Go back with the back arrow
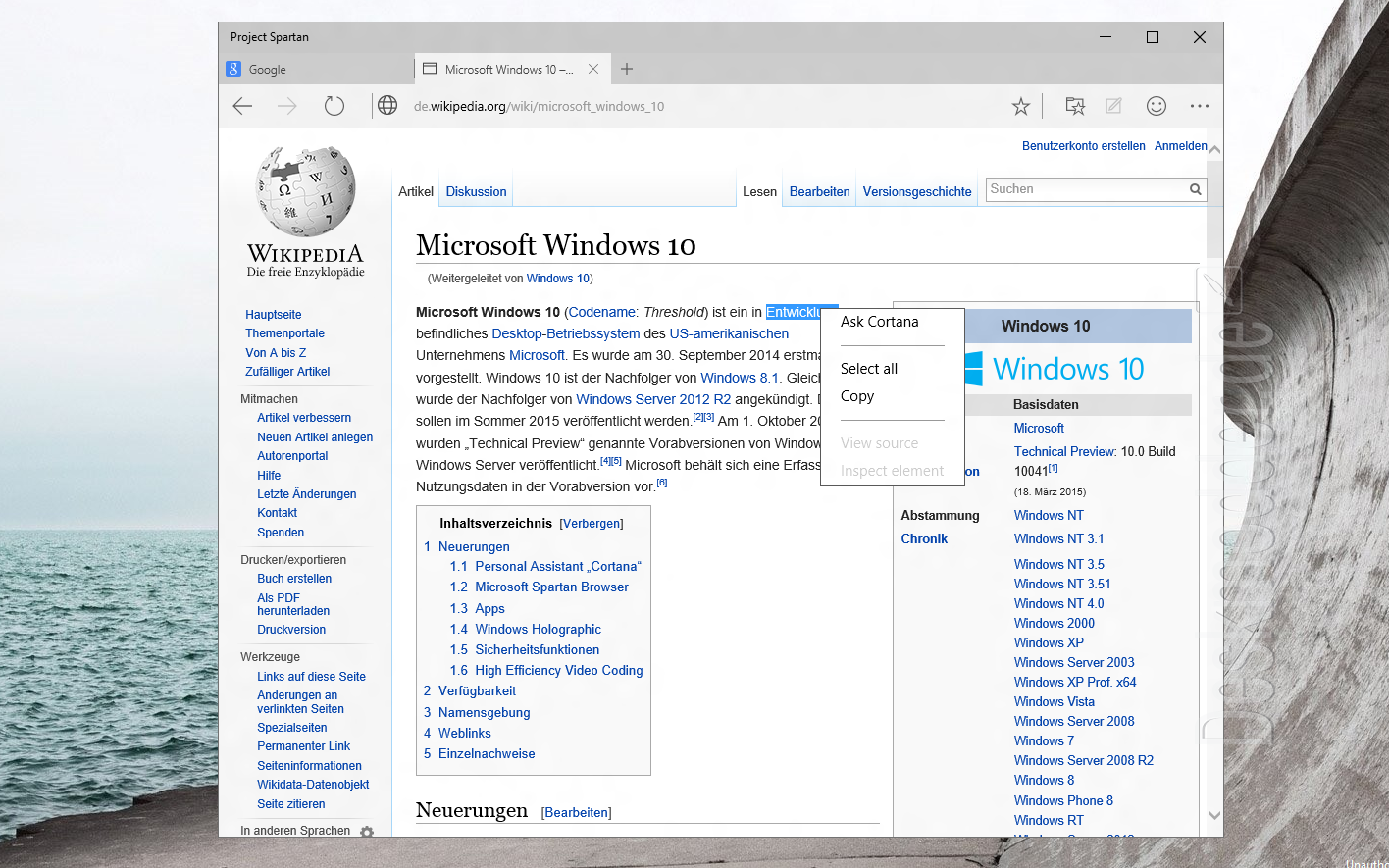Viewport: 1389px width, 868px height. [x=242, y=106]
